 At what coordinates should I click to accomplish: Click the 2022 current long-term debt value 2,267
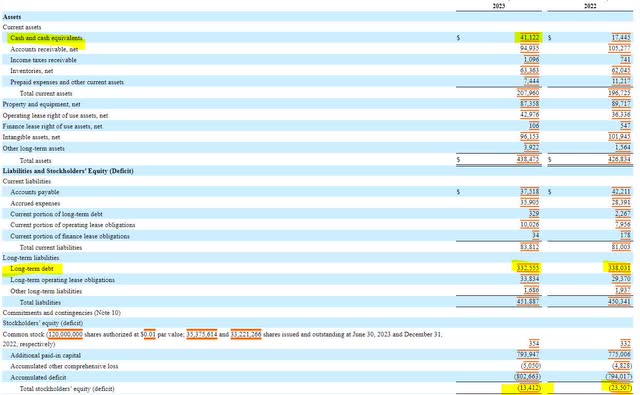[622, 213]
